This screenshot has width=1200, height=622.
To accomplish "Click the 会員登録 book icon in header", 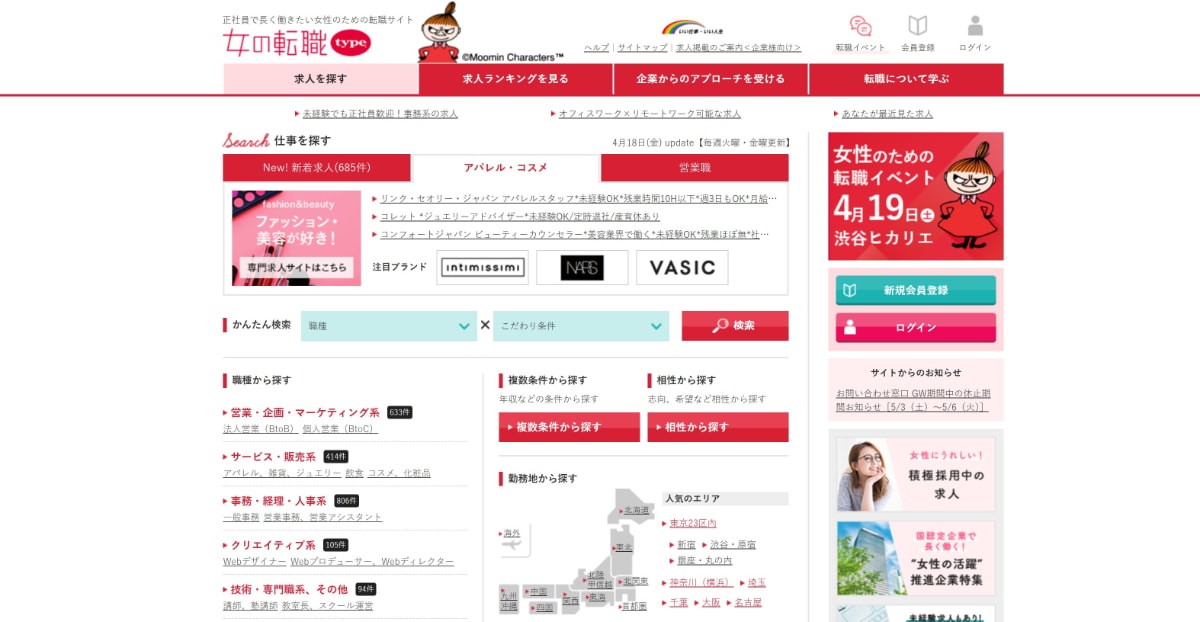I will click(918, 26).
